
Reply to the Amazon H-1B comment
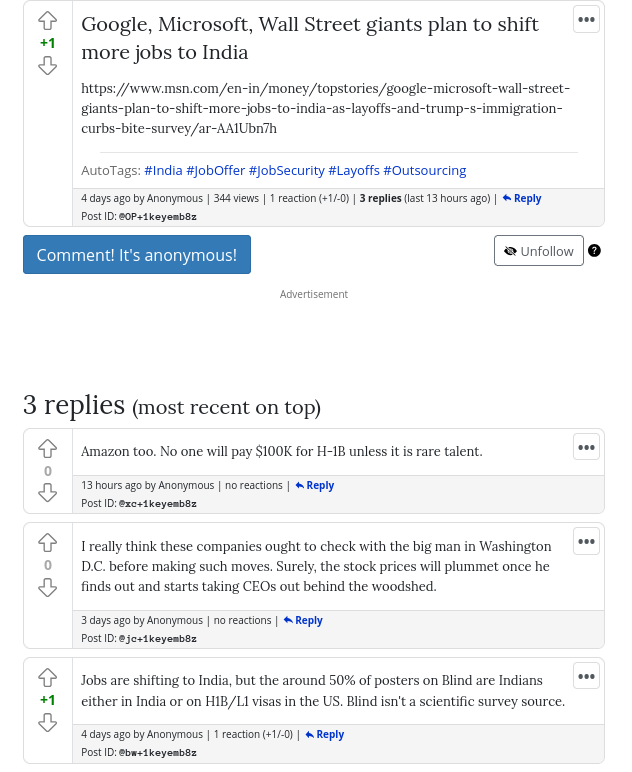tap(315, 485)
